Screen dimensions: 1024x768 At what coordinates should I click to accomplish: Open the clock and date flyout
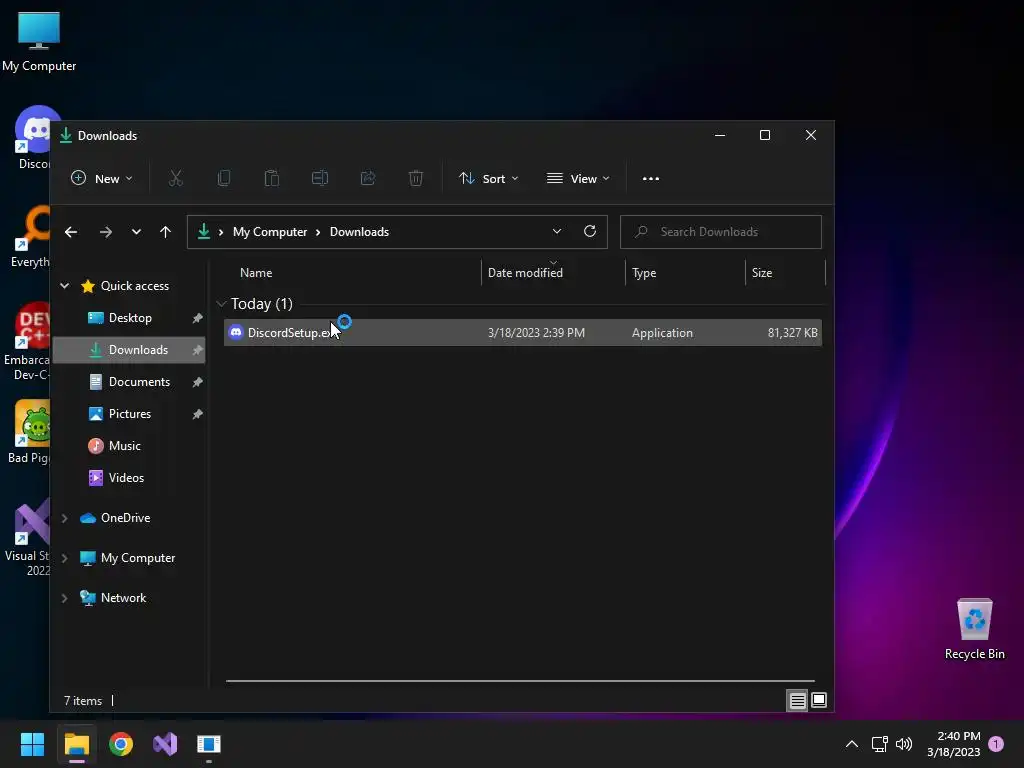[x=953, y=744]
